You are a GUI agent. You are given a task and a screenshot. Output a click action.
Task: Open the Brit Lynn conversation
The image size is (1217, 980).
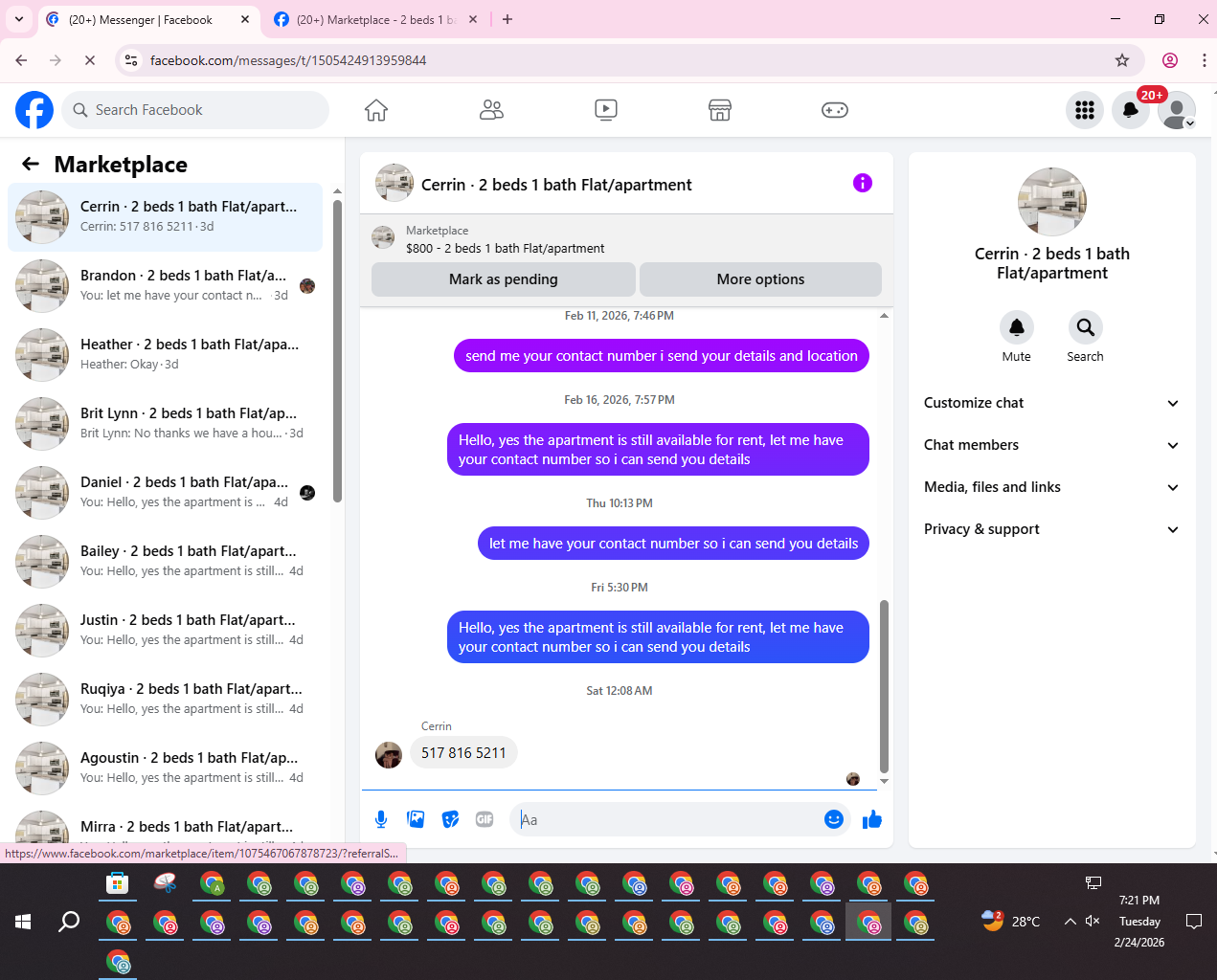point(165,424)
